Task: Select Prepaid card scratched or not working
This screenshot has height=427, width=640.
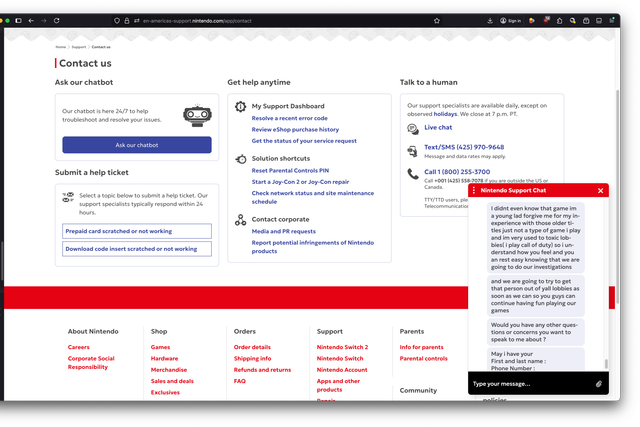Action: coord(137,231)
